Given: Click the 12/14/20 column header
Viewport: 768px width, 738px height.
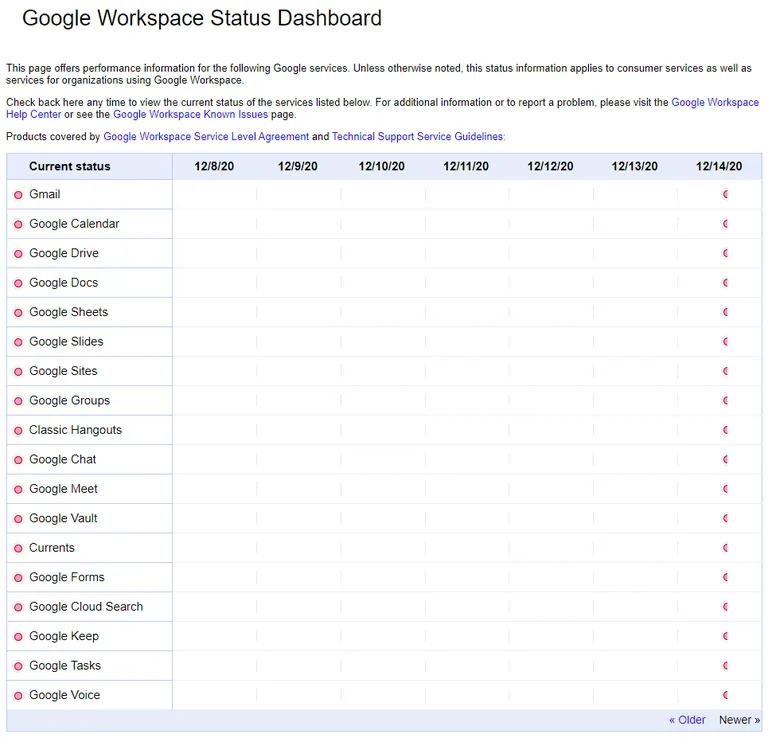Looking at the screenshot, I should click(x=719, y=167).
